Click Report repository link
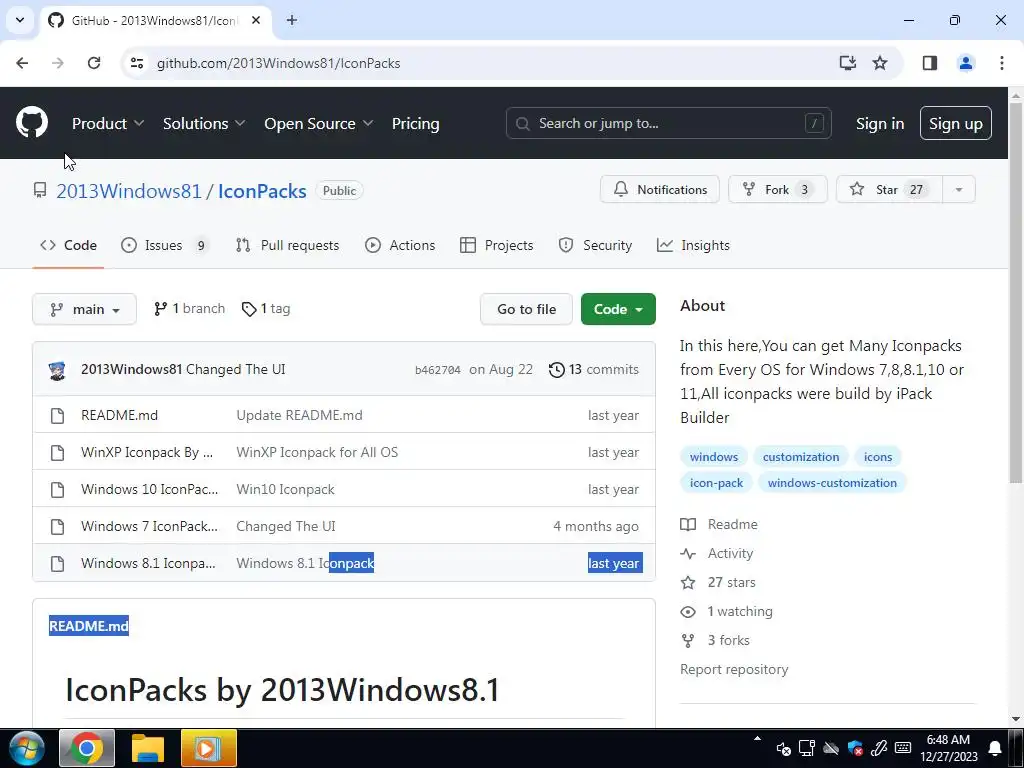 (734, 669)
